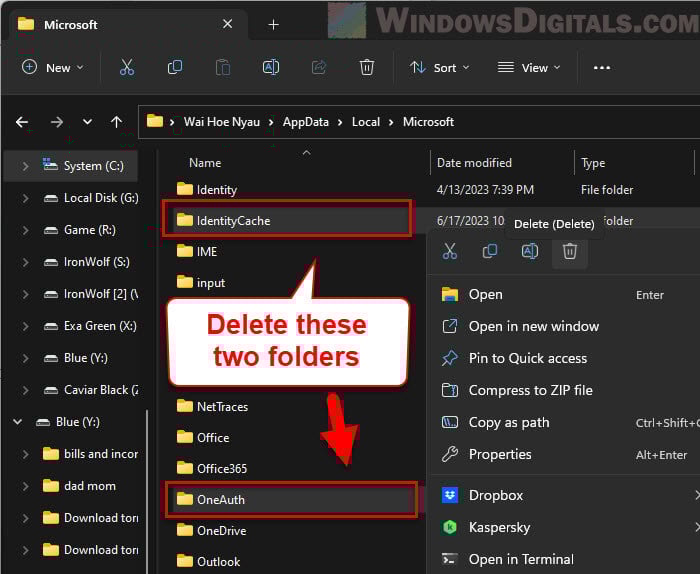
Task: Click the Share icon in the toolbar
Action: click(x=319, y=68)
